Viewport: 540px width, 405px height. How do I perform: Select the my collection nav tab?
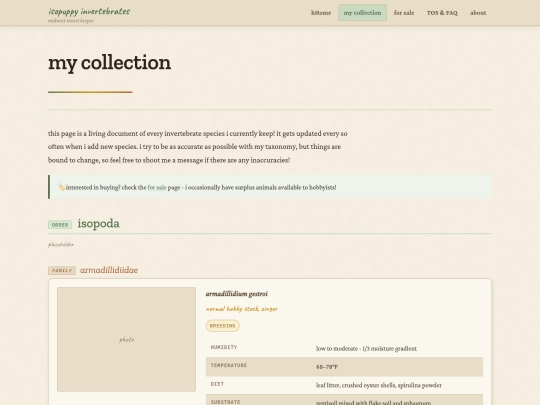(362, 13)
